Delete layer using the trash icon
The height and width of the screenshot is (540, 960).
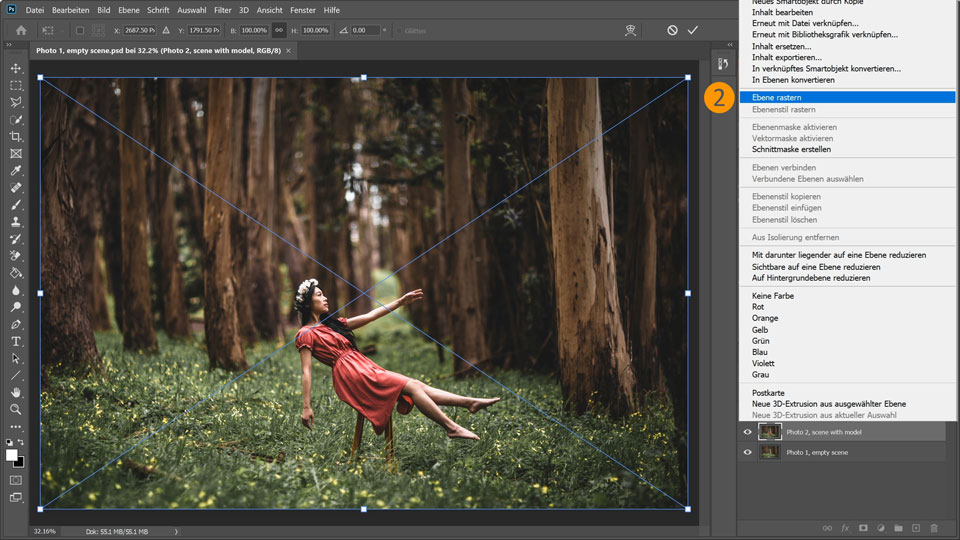click(x=934, y=527)
